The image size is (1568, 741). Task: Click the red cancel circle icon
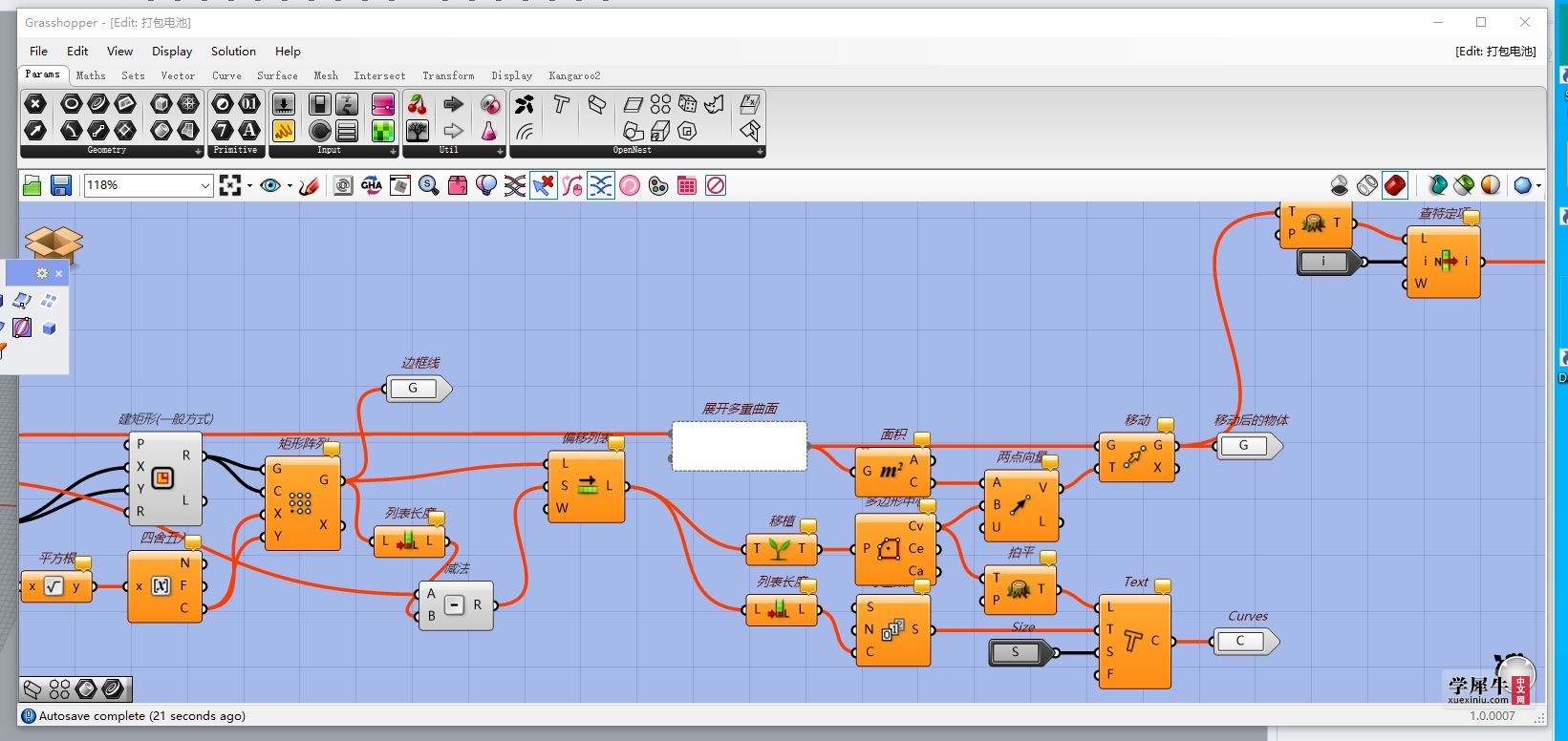[716, 185]
